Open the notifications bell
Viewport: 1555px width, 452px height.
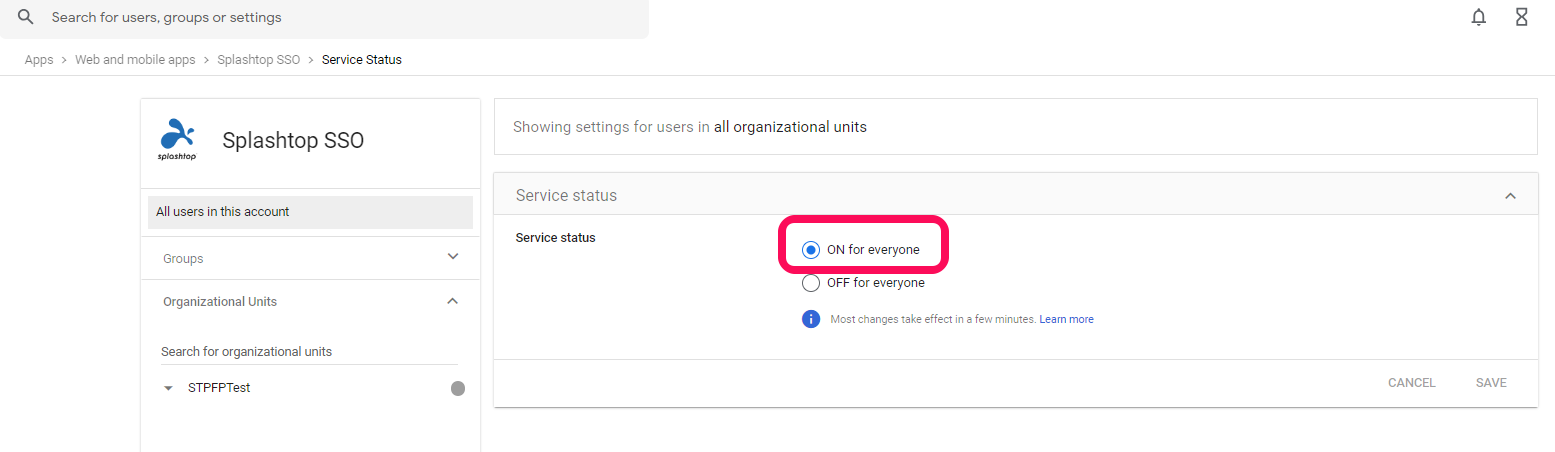[x=1479, y=17]
